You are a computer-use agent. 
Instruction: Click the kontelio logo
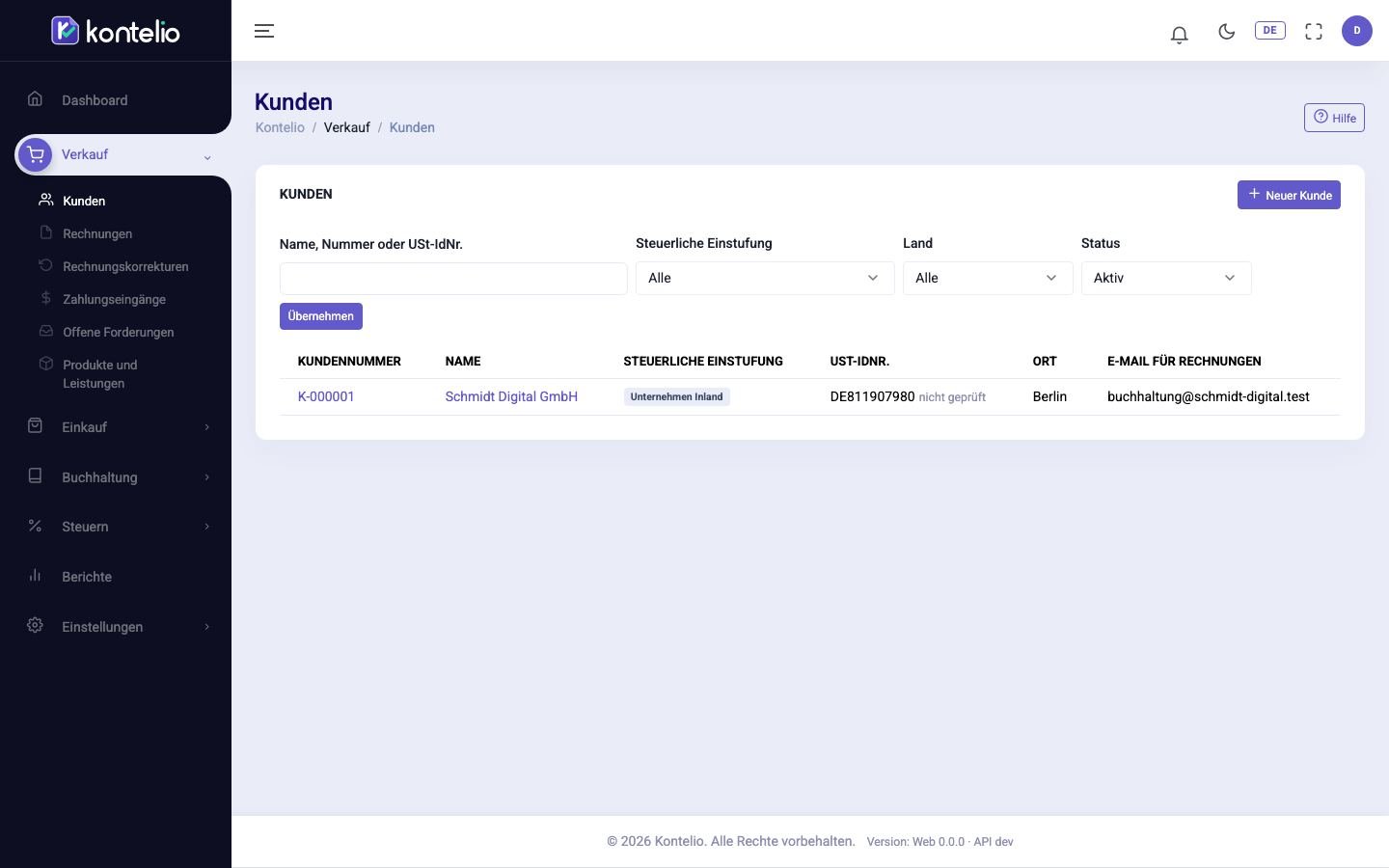(116, 31)
